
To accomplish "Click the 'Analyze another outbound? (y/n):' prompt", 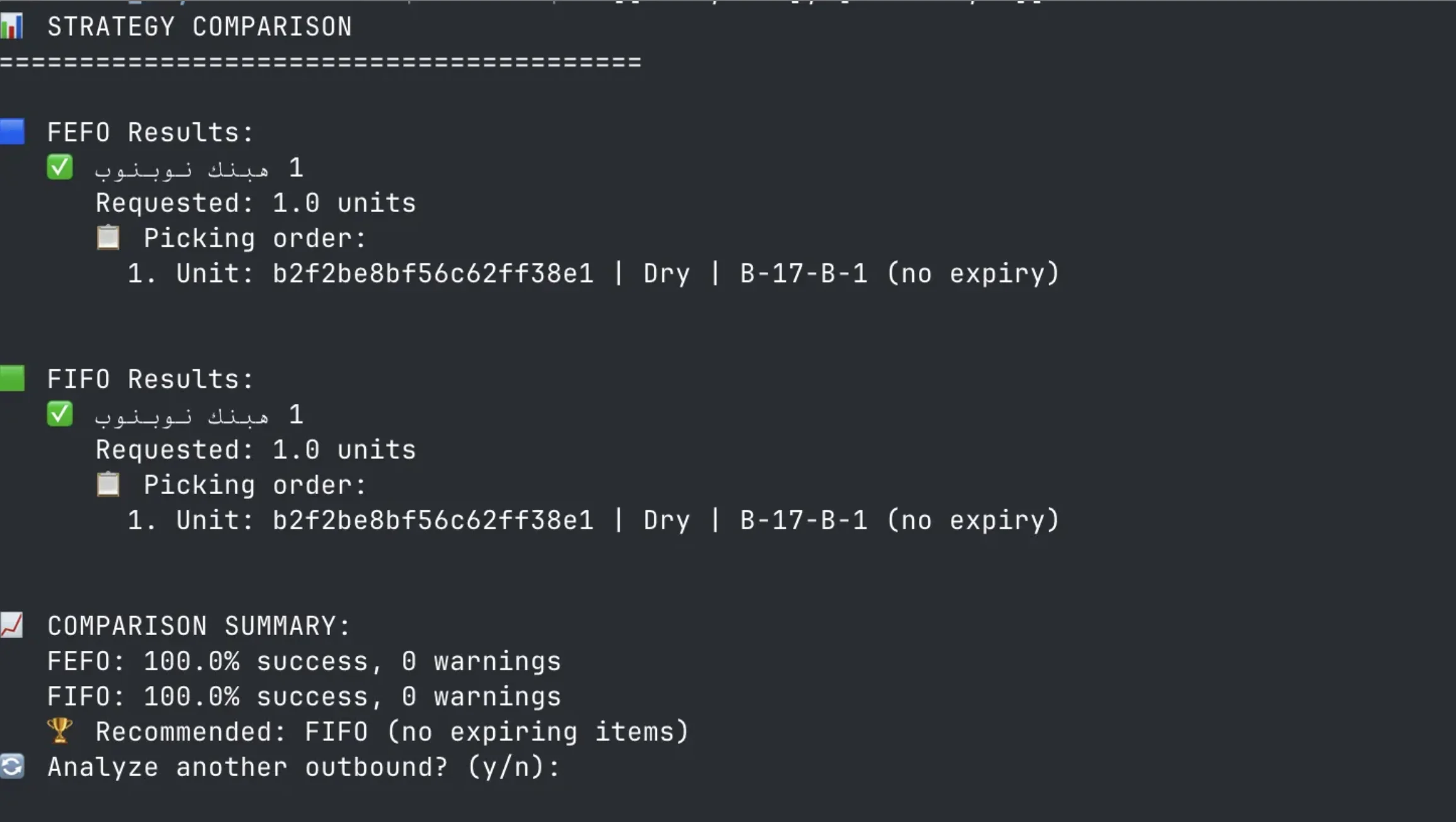I will coord(304,767).
